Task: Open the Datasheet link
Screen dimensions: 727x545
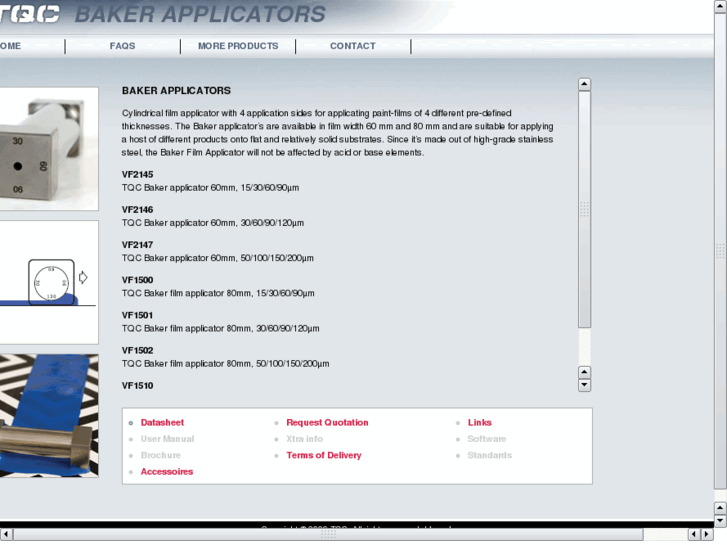Action: point(162,423)
